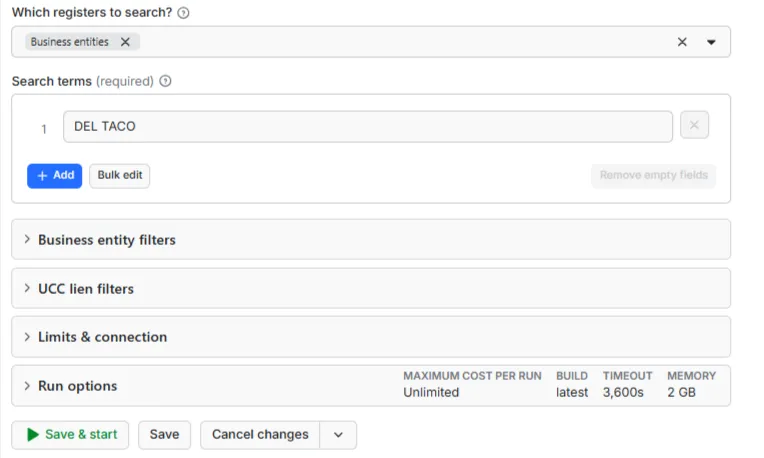The image size is (764, 458).
Task: Open Bulk edit for search terms
Action: [120, 175]
